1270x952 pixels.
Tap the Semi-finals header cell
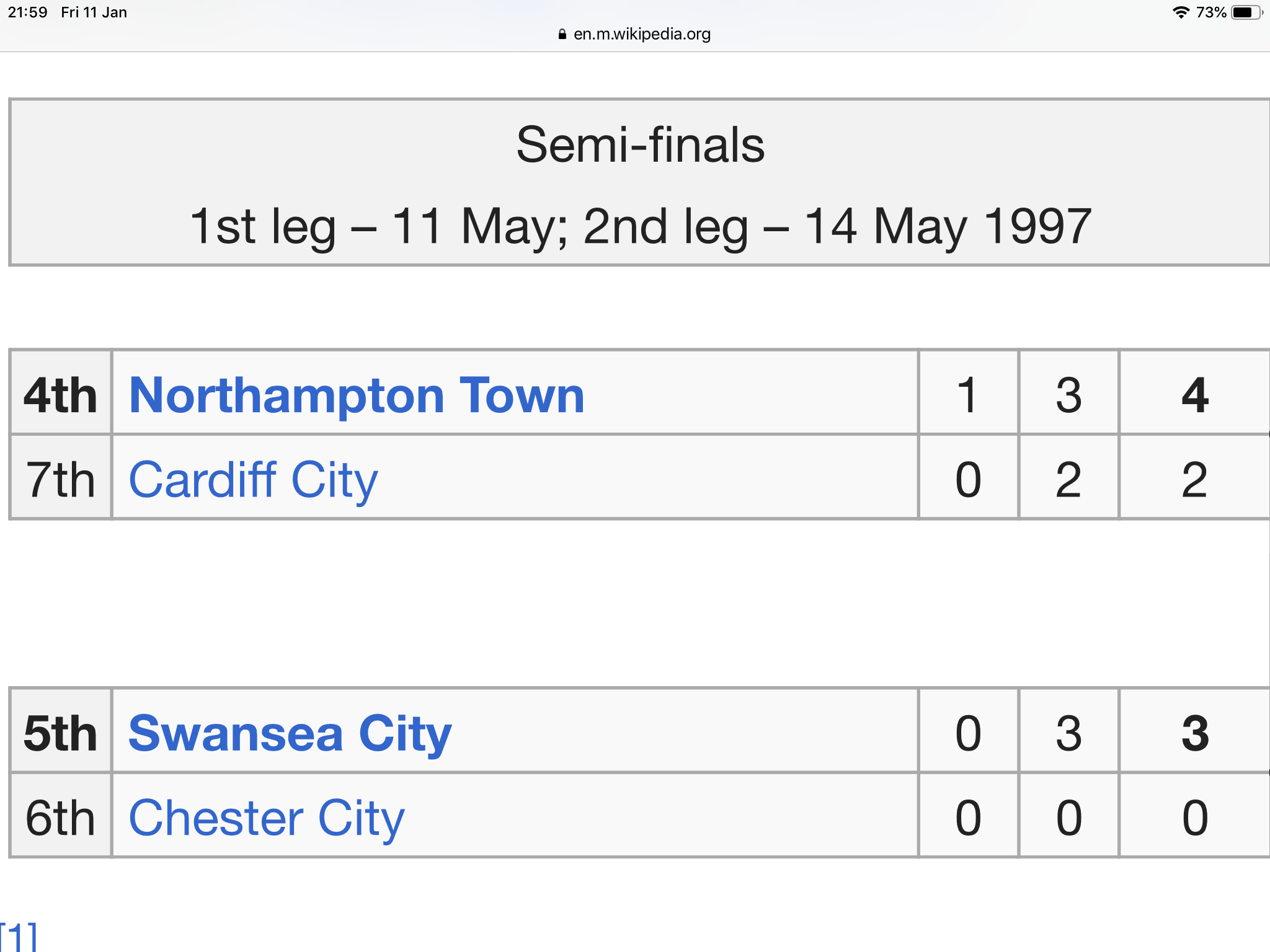tap(640, 182)
